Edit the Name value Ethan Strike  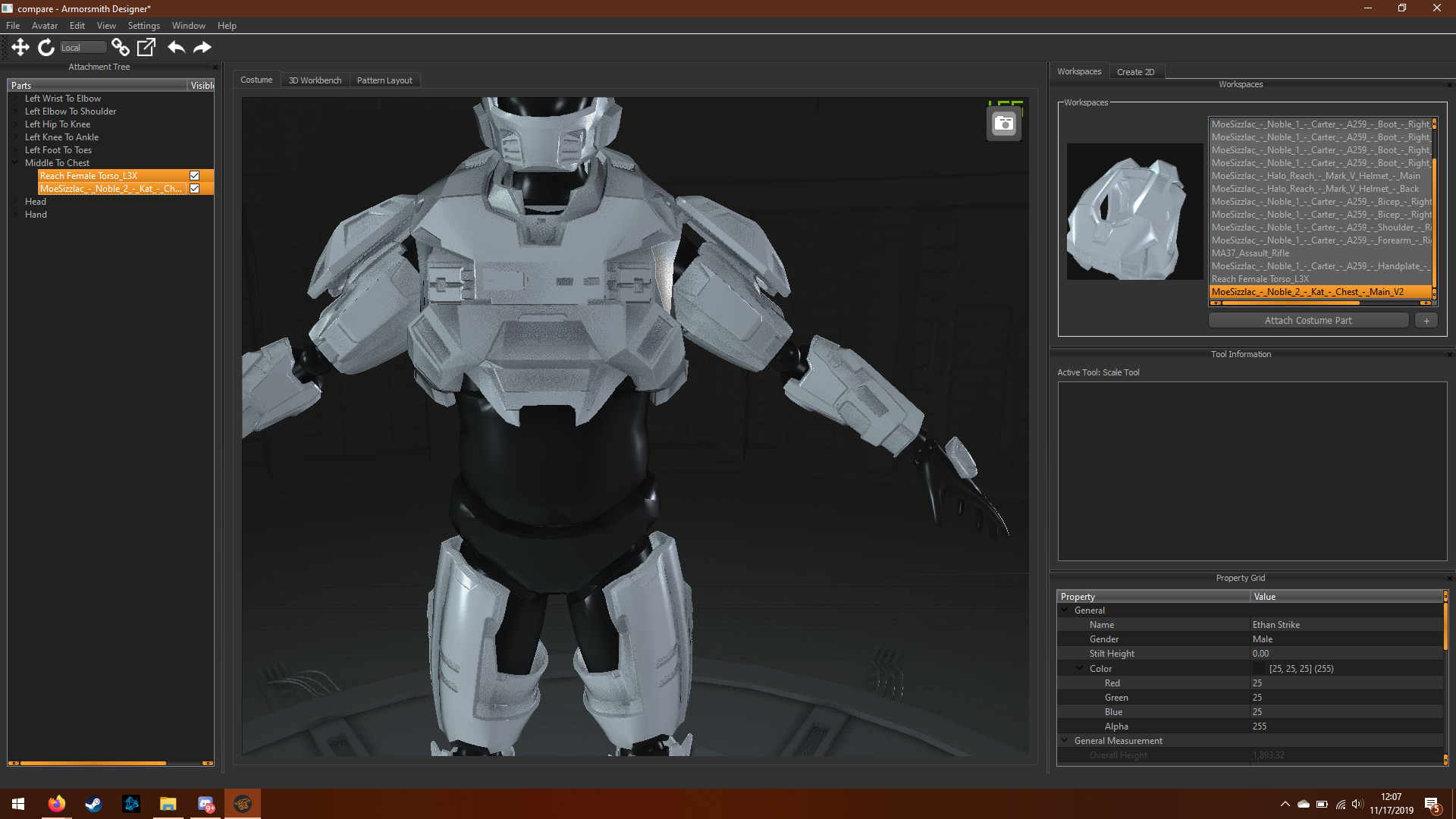(1347, 625)
